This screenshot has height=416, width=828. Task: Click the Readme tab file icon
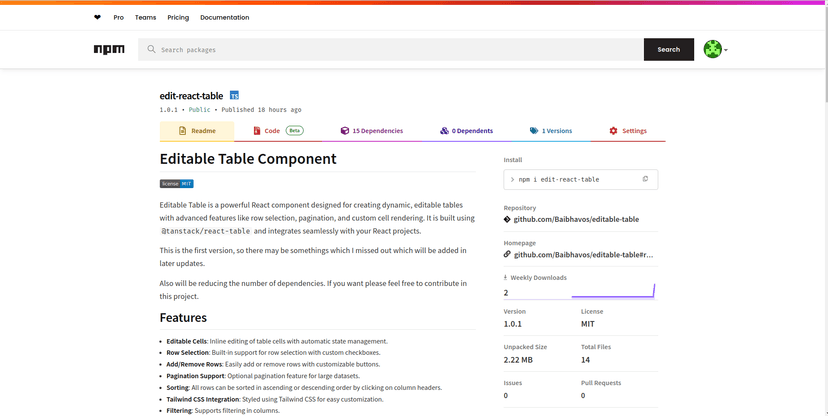pos(182,131)
